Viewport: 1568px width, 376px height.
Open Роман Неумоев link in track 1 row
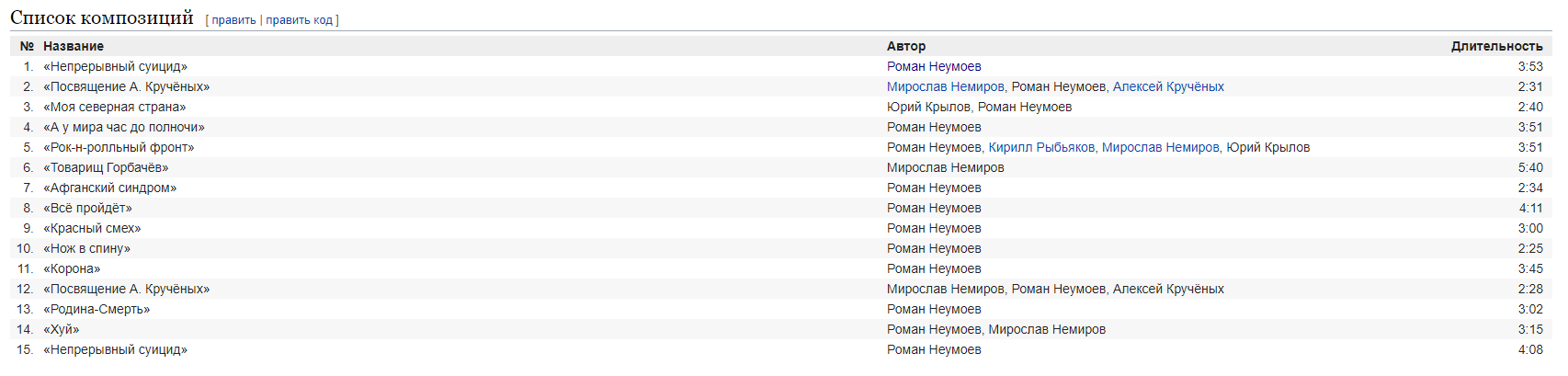click(x=934, y=66)
